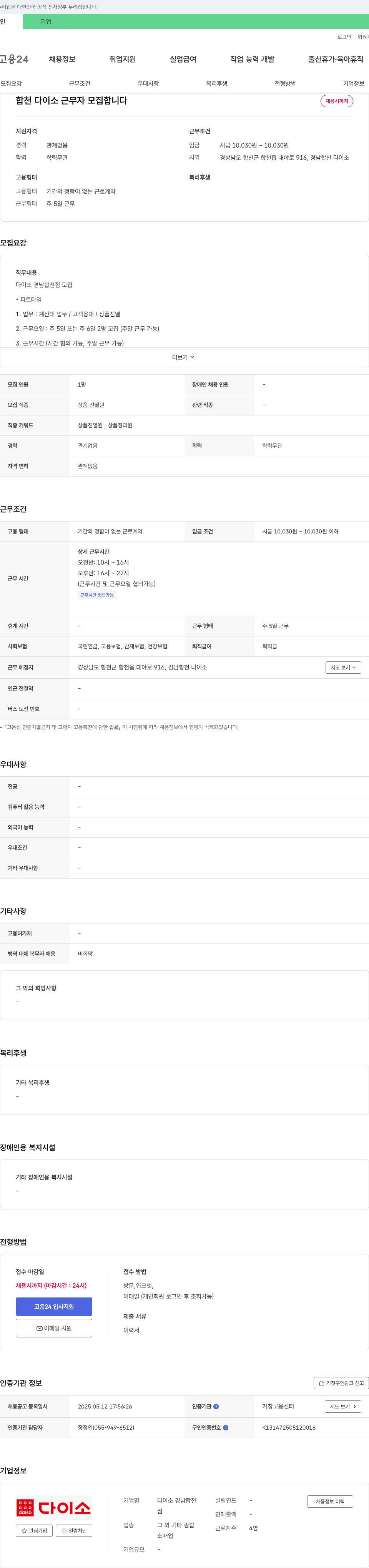Click the 회원가입 link at top right
This screenshot has width=369, height=1568.
tap(363, 37)
